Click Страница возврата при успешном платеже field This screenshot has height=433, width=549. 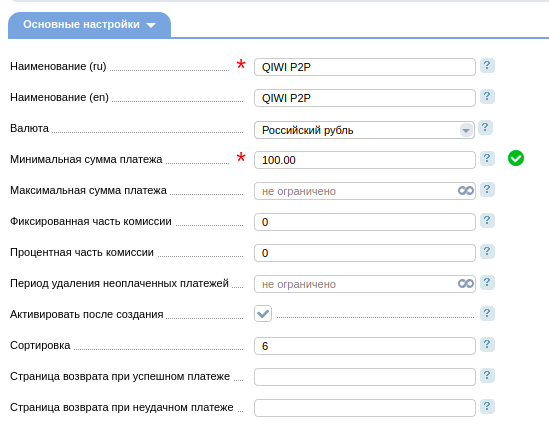(x=365, y=377)
